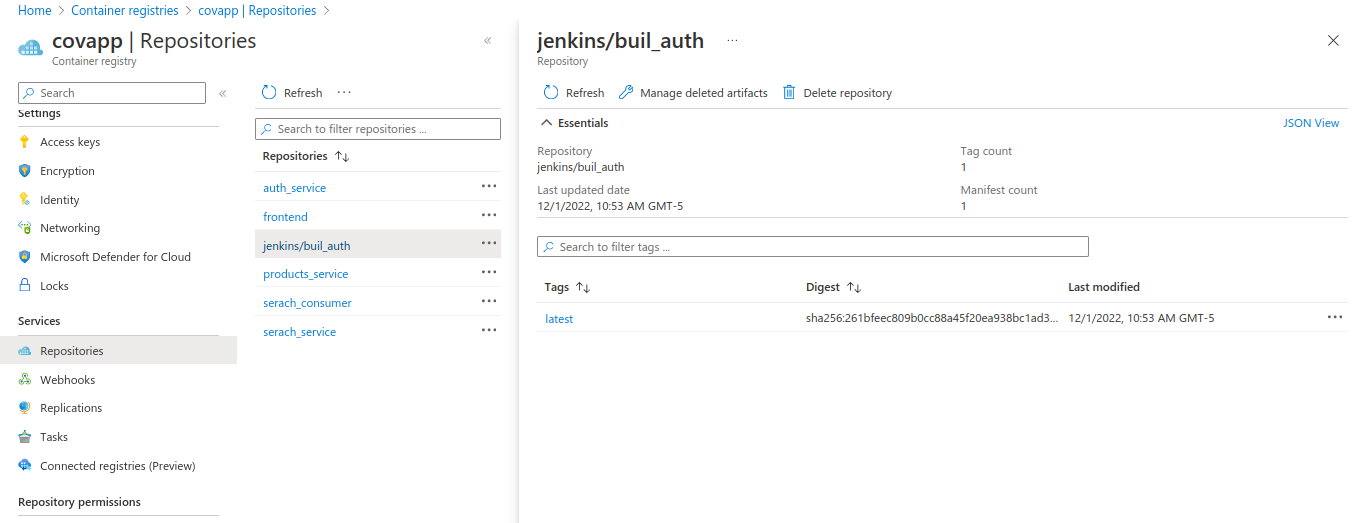
Task: Open Connected registries (Preview)
Action: point(118,466)
